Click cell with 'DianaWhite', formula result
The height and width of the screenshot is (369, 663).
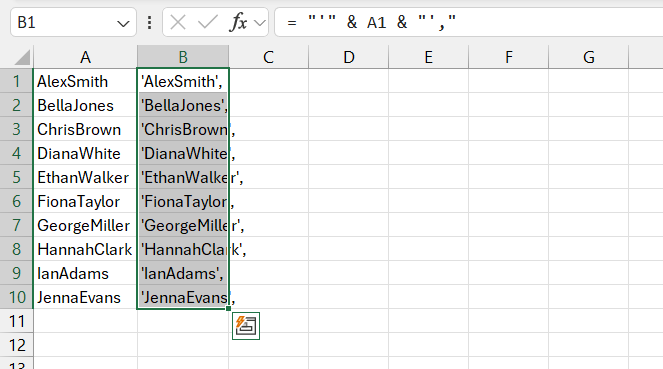pos(183,153)
